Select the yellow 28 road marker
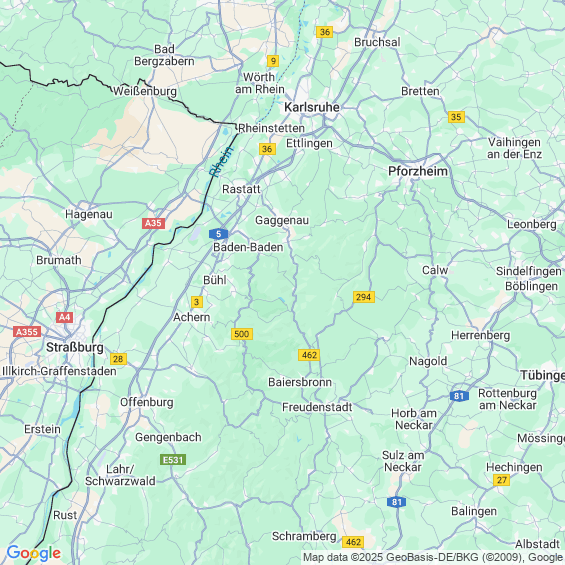 pyautogui.click(x=118, y=359)
